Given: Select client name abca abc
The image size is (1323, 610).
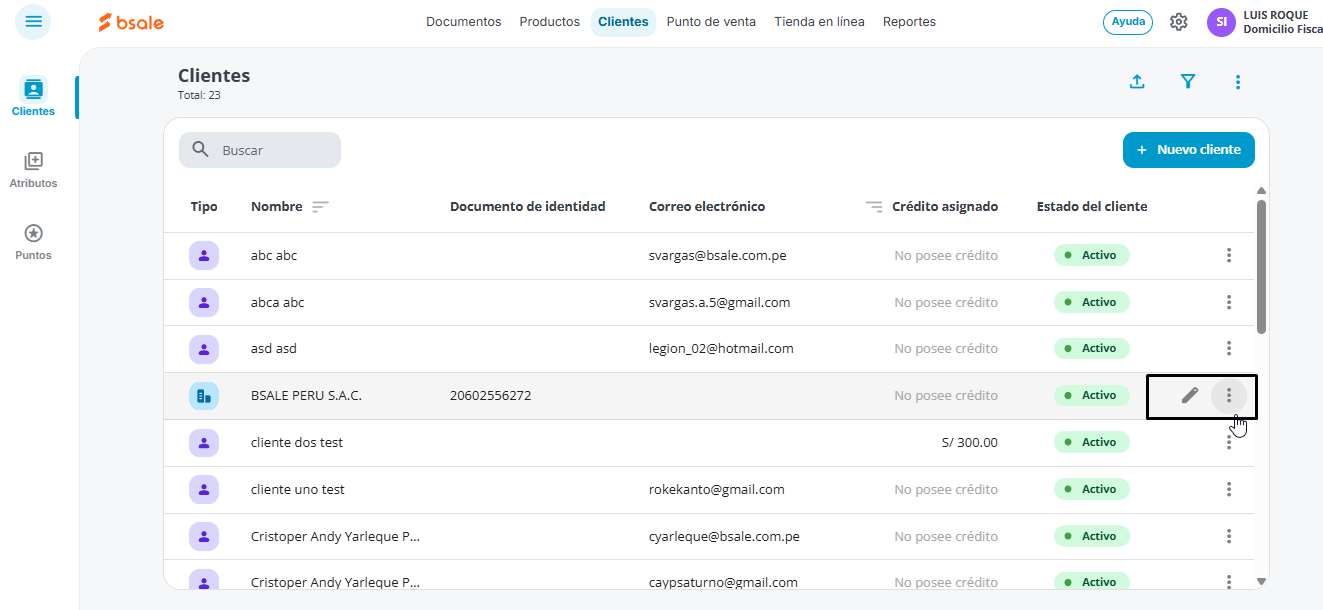Looking at the screenshot, I should (x=278, y=302).
